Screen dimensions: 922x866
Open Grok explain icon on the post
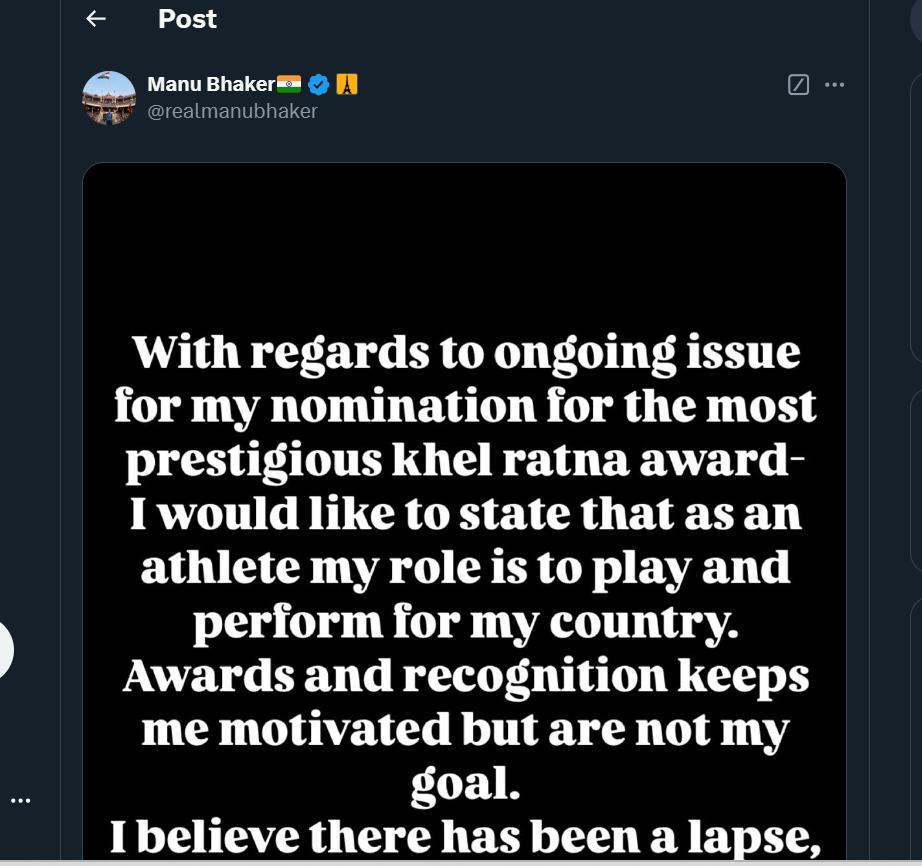(x=798, y=85)
